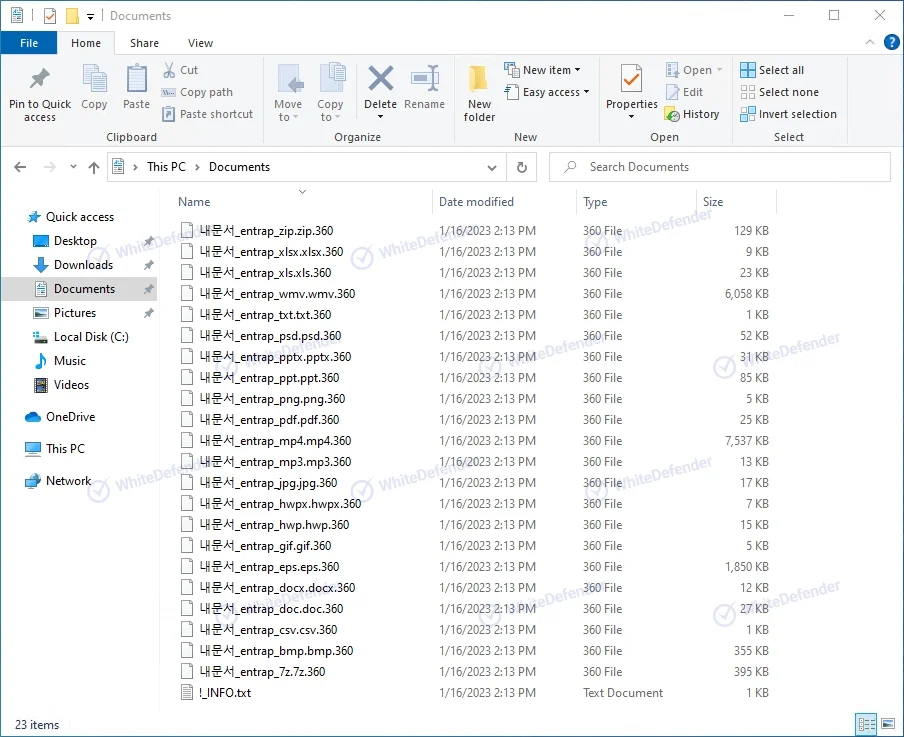Click the History icon in Open group

(692, 114)
